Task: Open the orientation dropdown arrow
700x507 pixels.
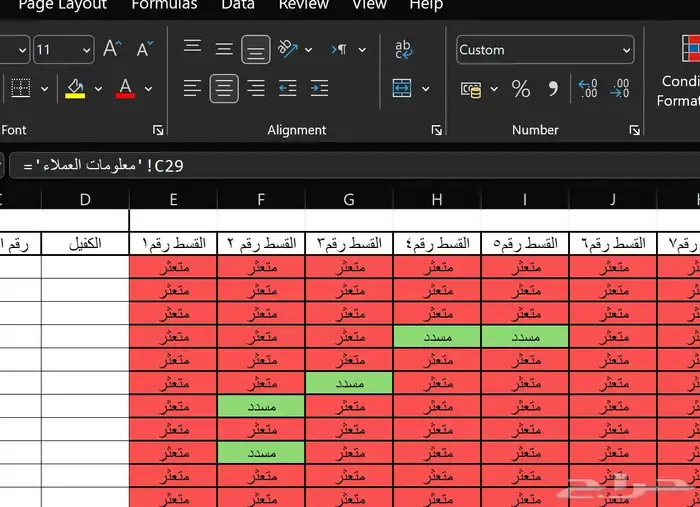Action: click(308, 50)
